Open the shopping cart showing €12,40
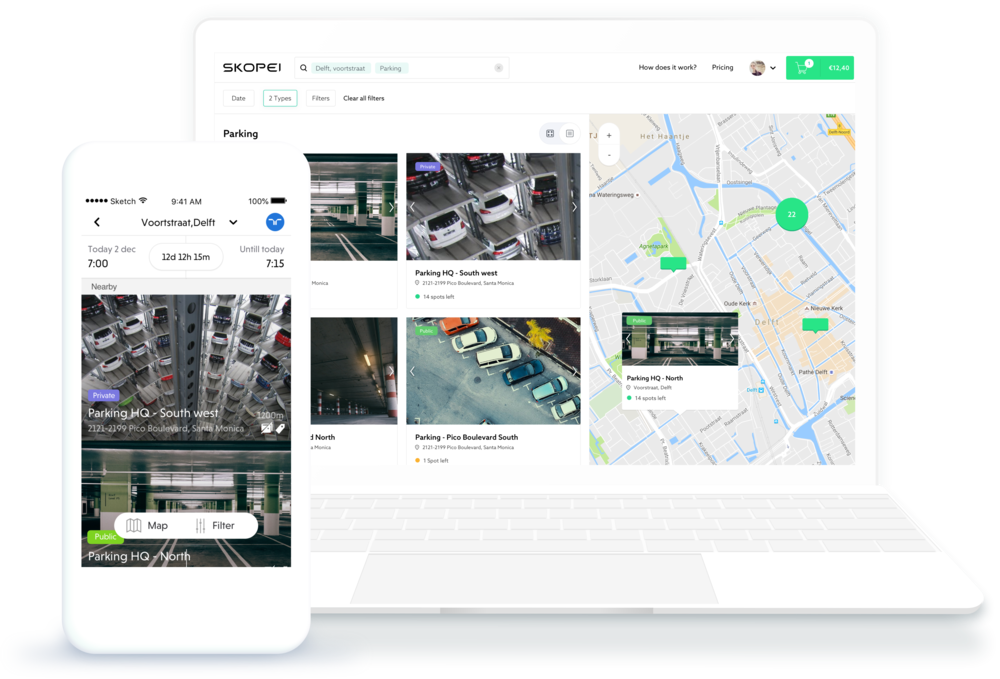 [820, 68]
